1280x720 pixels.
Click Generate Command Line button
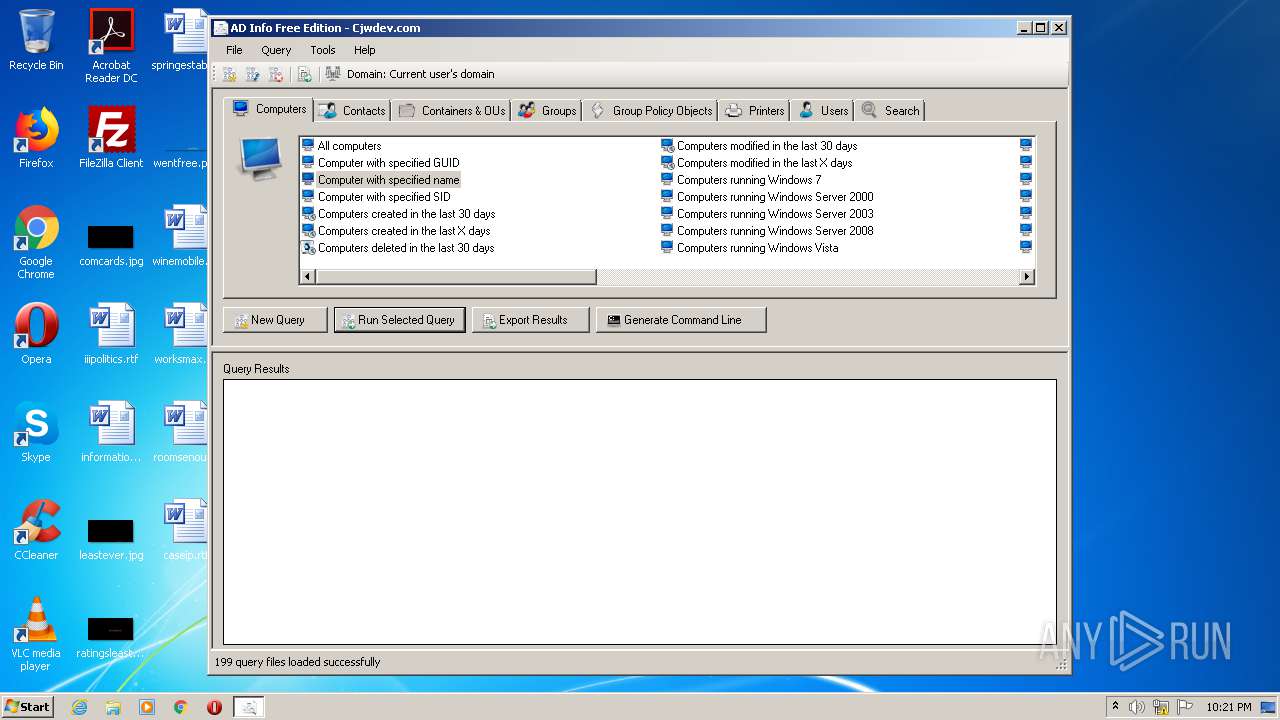click(x=682, y=320)
